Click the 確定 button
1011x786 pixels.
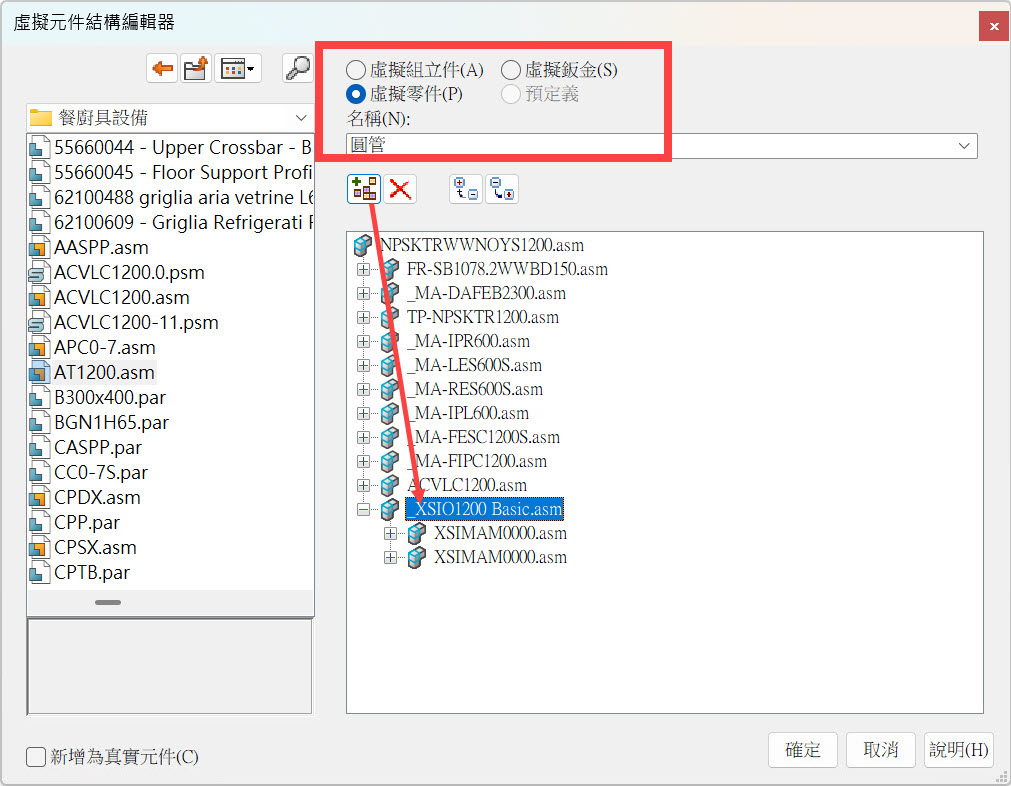802,750
